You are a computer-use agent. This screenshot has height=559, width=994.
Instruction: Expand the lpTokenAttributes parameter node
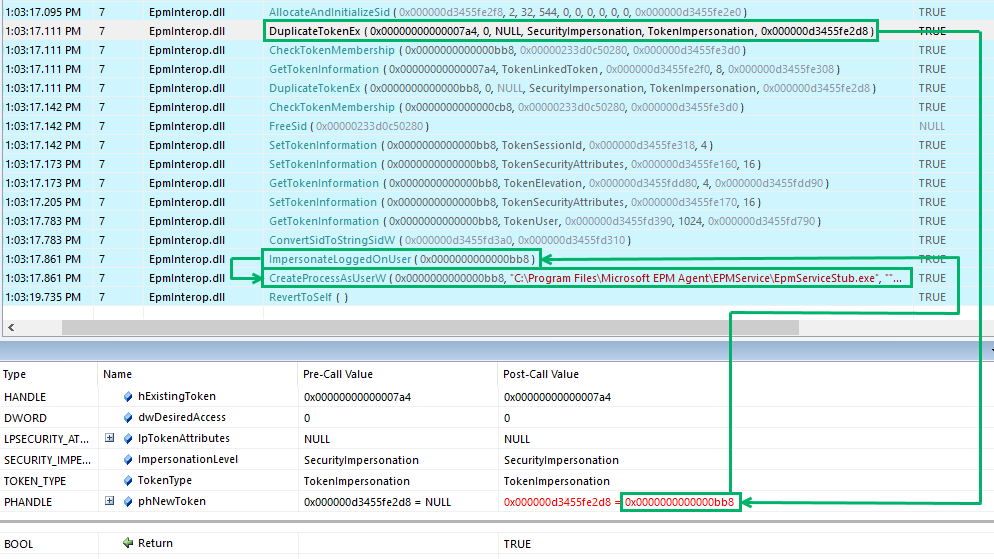point(110,438)
